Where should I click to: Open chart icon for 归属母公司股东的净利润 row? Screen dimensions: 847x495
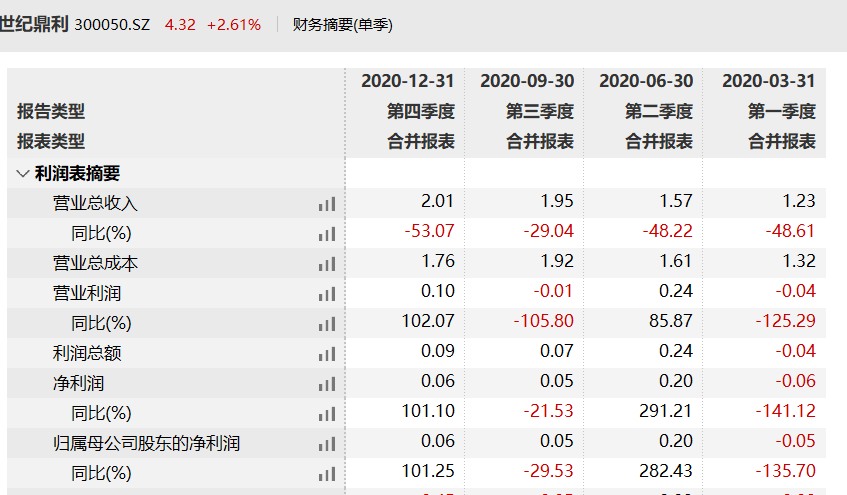[x=327, y=444]
